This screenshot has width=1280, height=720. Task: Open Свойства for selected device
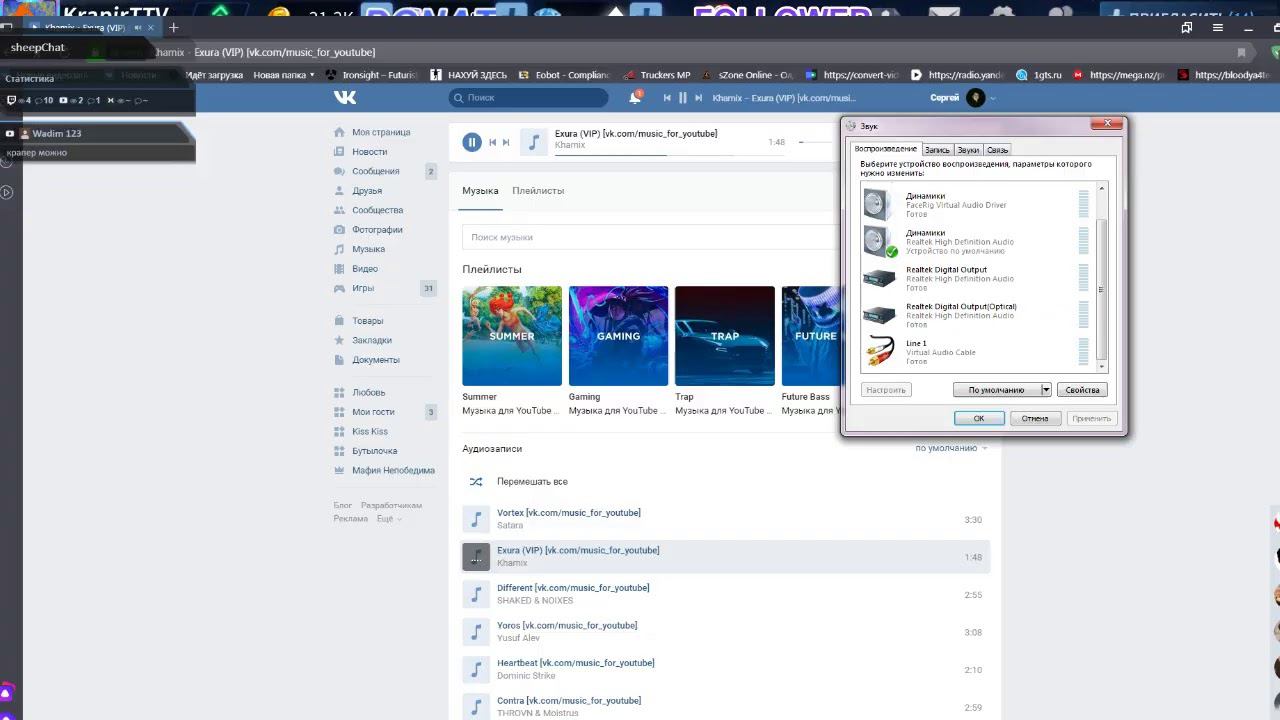click(x=1082, y=390)
